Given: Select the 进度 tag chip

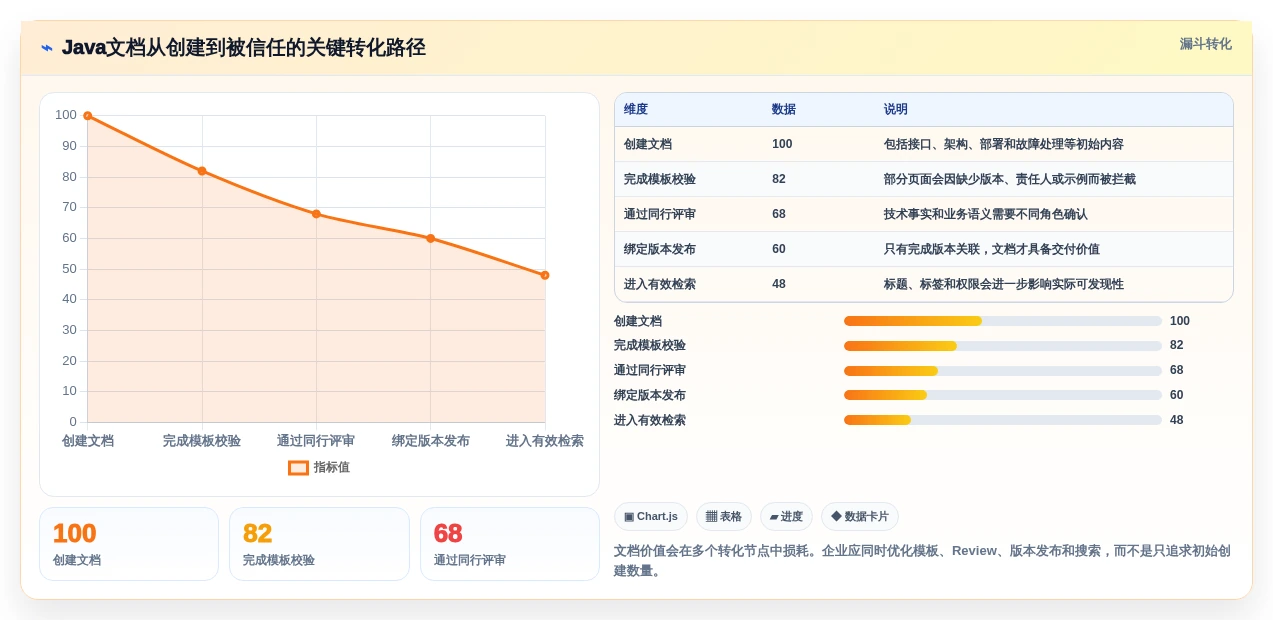Looking at the screenshot, I should pyautogui.click(x=786, y=517).
